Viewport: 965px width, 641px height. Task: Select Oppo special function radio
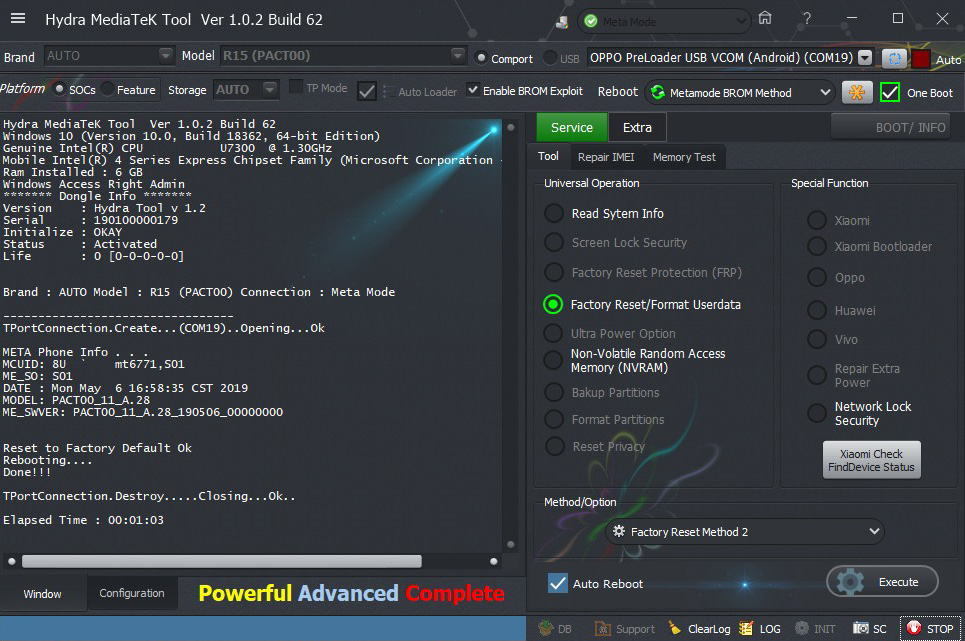pos(817,277)
